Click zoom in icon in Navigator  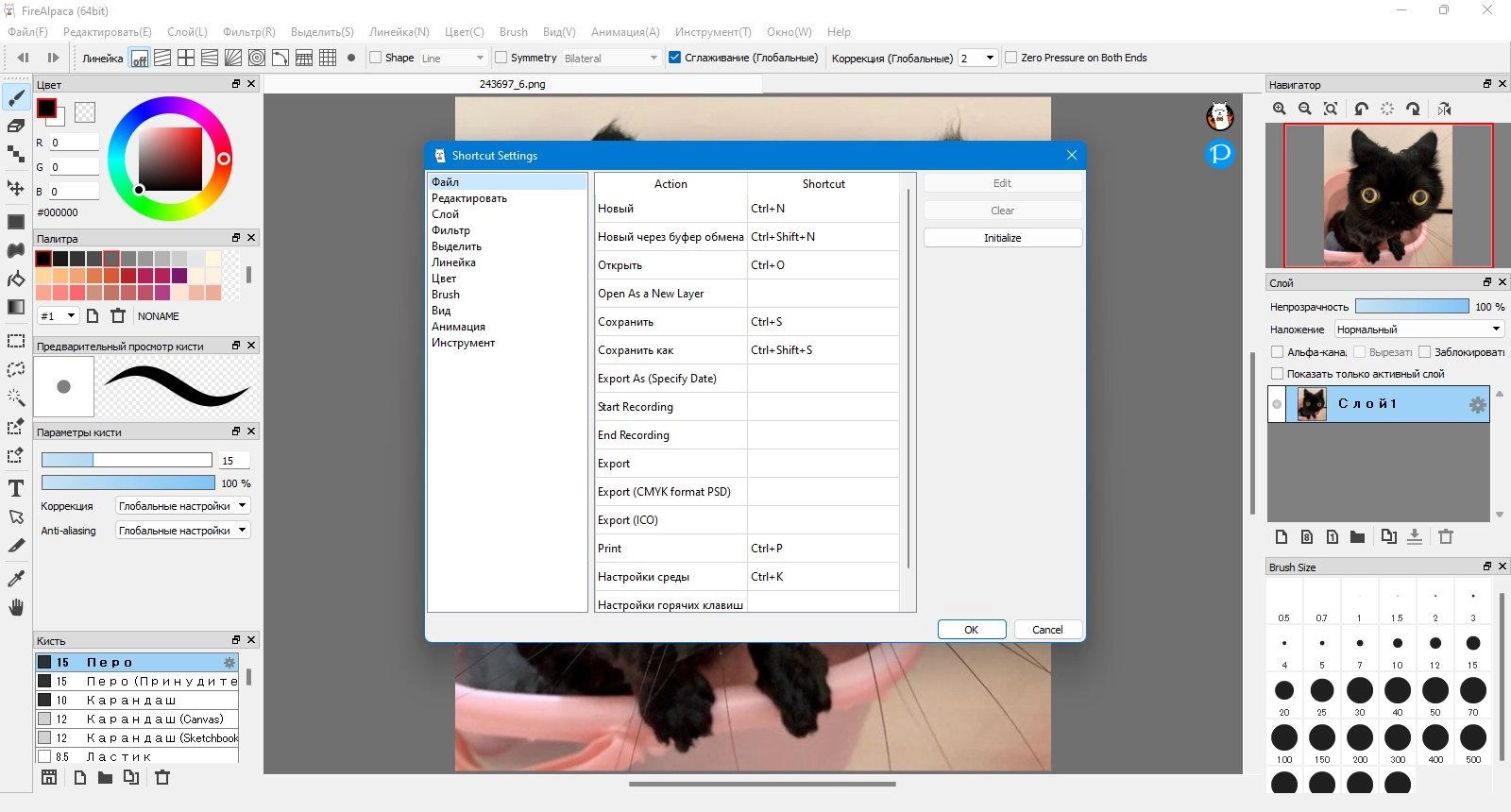tap(1280, 110)
